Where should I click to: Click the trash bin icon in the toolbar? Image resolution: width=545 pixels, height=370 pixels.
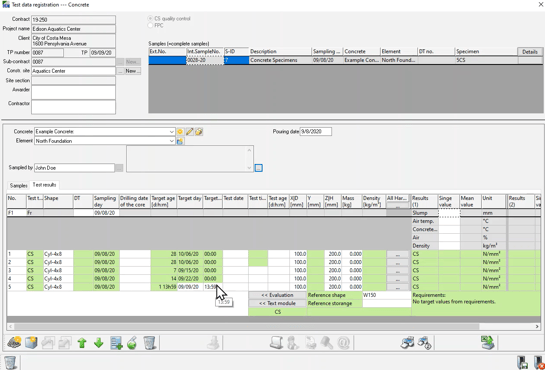coord(149,343)
